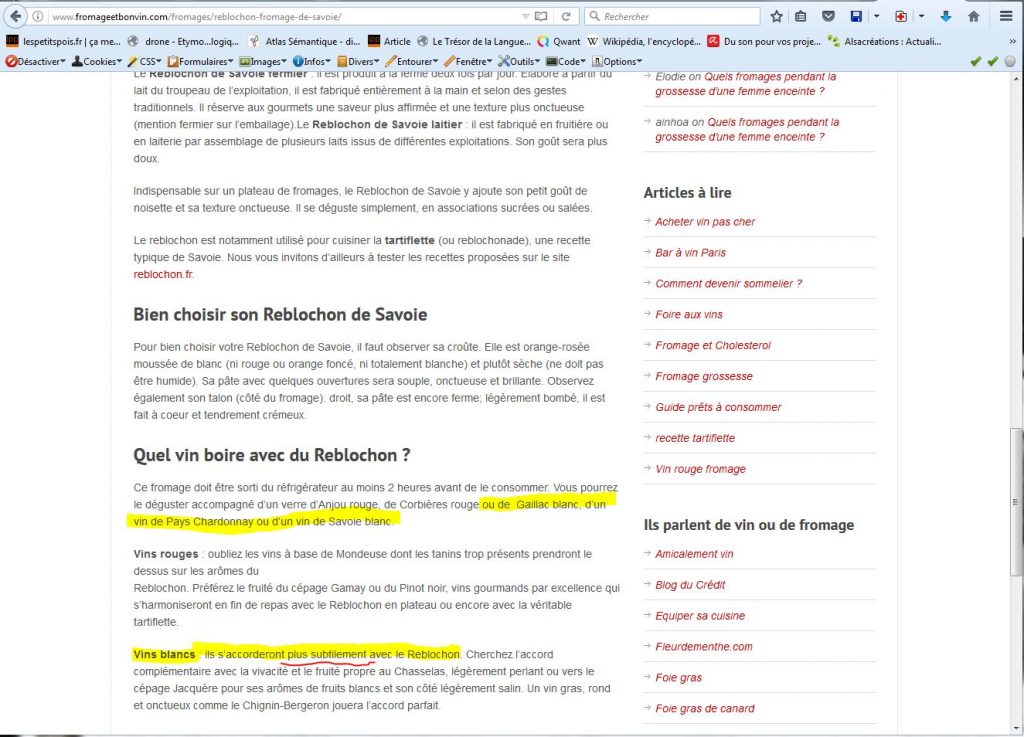Open the hamburger menu in Firefox
Screen dimensions: 1024x737
1006,16
